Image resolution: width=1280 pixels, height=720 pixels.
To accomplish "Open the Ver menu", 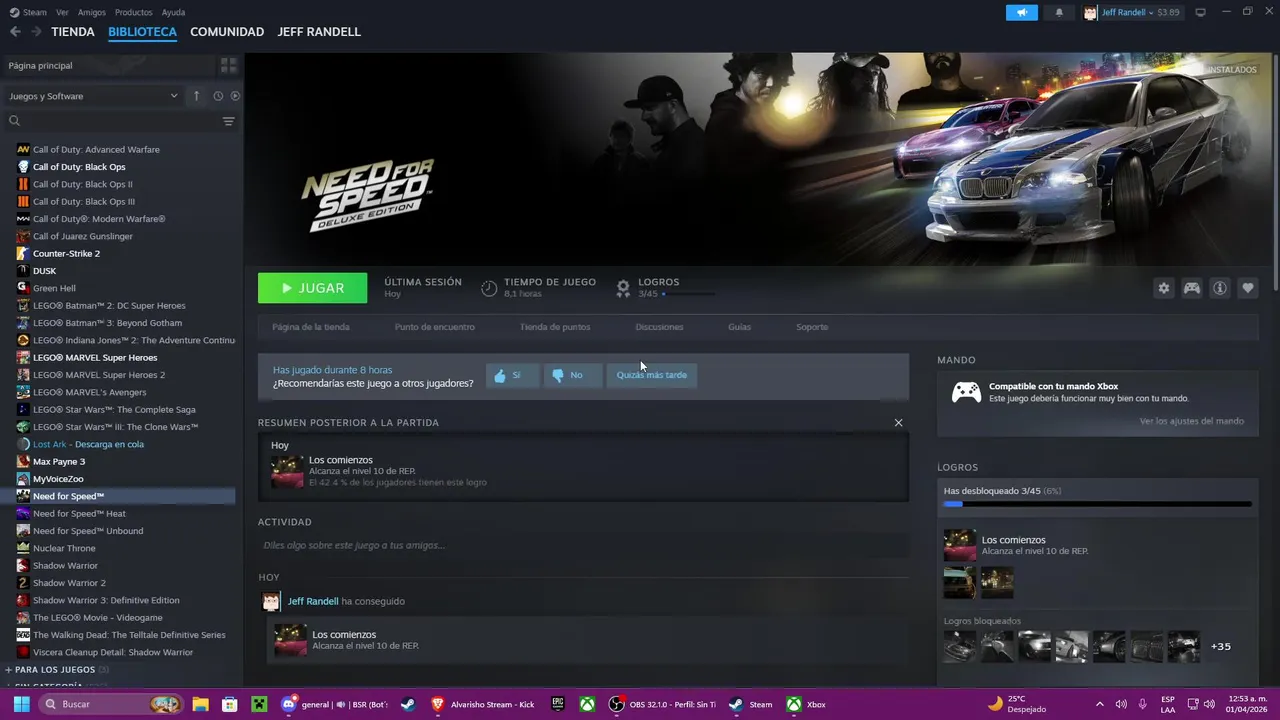I will 63,13.
